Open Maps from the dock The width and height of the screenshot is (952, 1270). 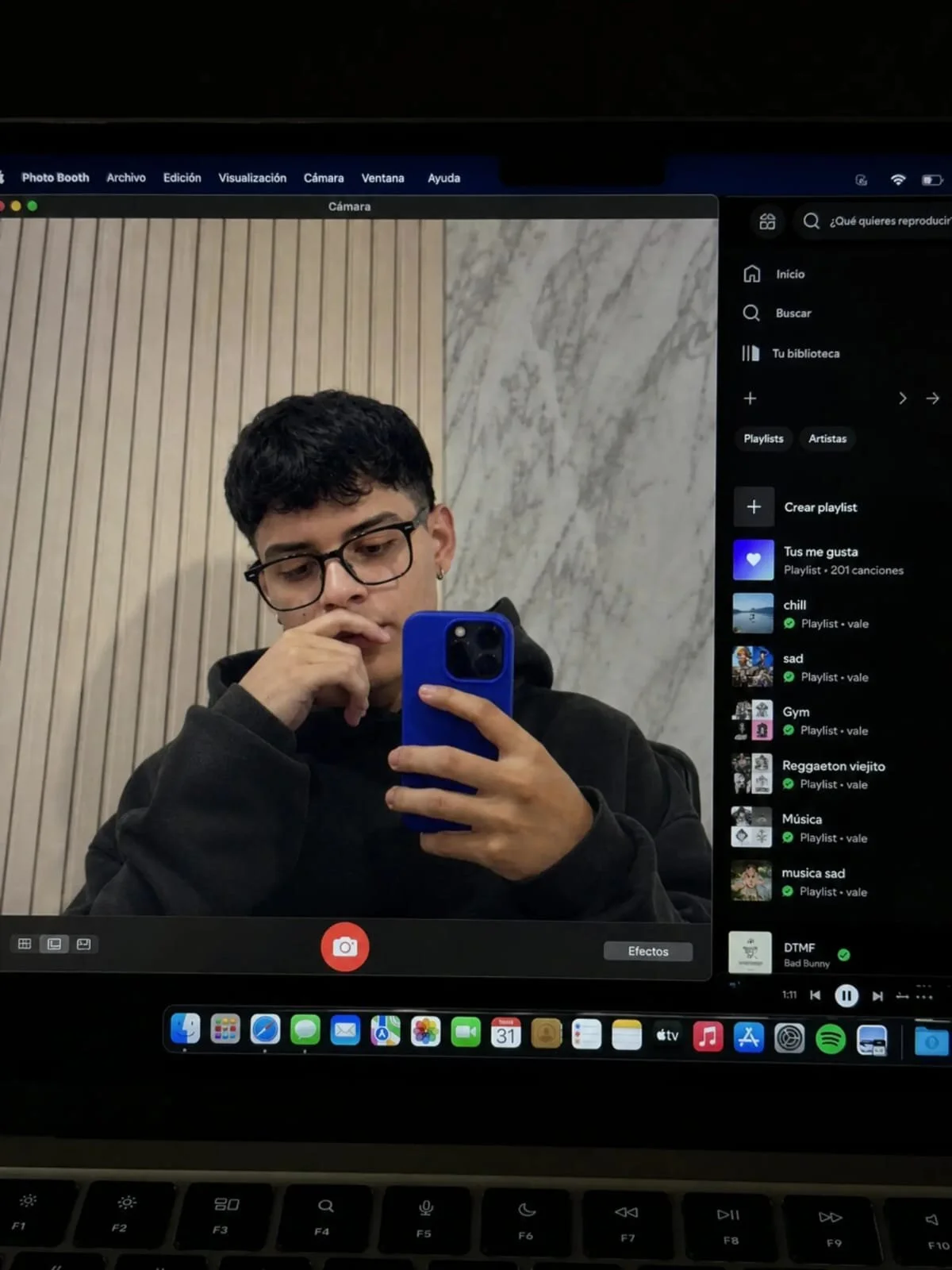tap(386, 1032)
